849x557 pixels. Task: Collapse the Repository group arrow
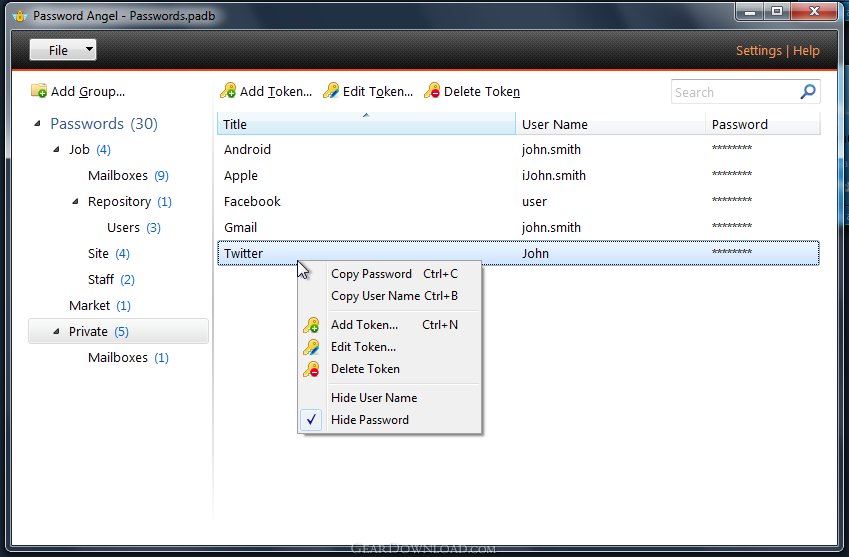[76, 202]
